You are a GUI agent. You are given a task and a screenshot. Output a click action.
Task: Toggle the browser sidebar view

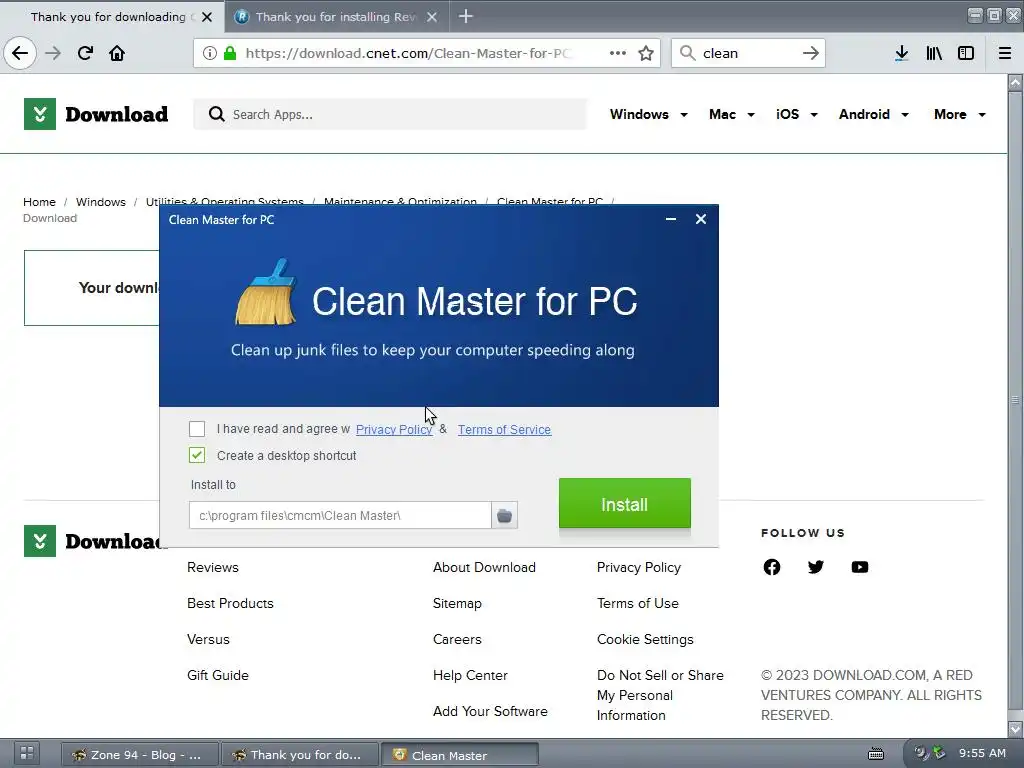point(966,53)
